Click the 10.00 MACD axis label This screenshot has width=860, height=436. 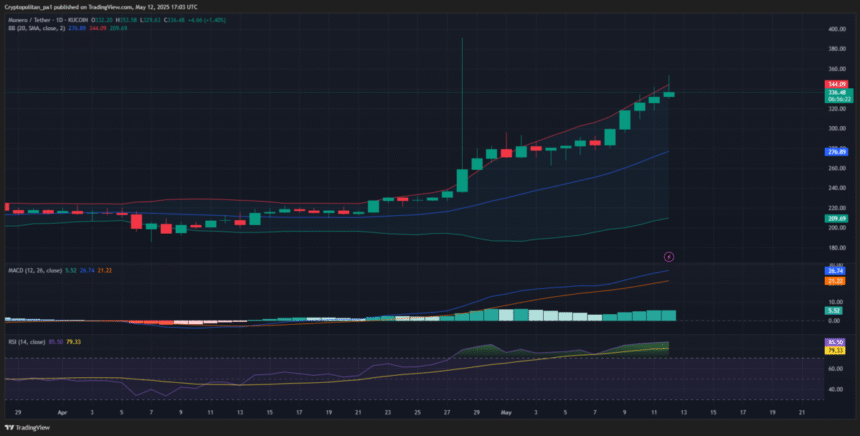(835, 302)
